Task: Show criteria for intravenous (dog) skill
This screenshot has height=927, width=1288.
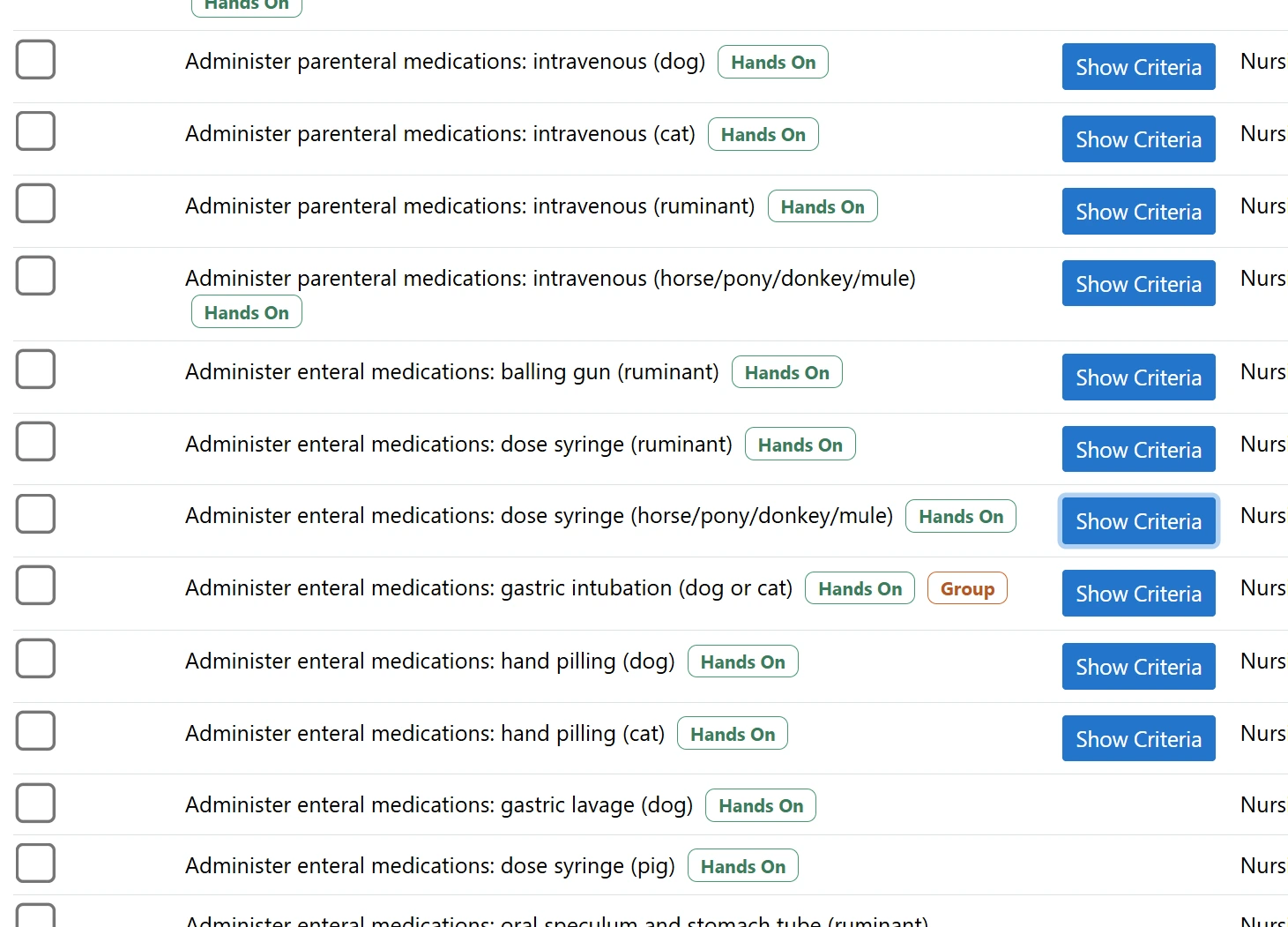Action: [x=1138, y=67]
